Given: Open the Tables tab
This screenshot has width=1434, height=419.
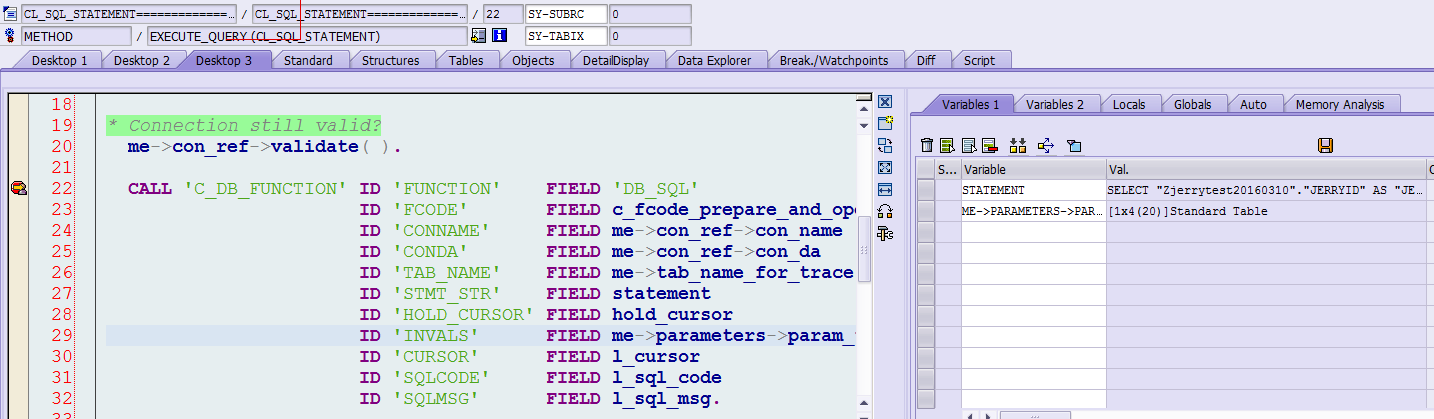Looking at the screenshot, I should point(466,60).
